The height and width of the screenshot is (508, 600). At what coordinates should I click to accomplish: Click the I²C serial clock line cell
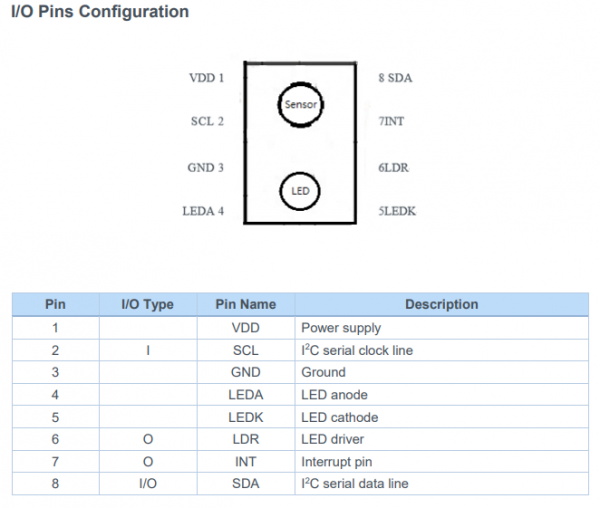(x=357, y=350)
